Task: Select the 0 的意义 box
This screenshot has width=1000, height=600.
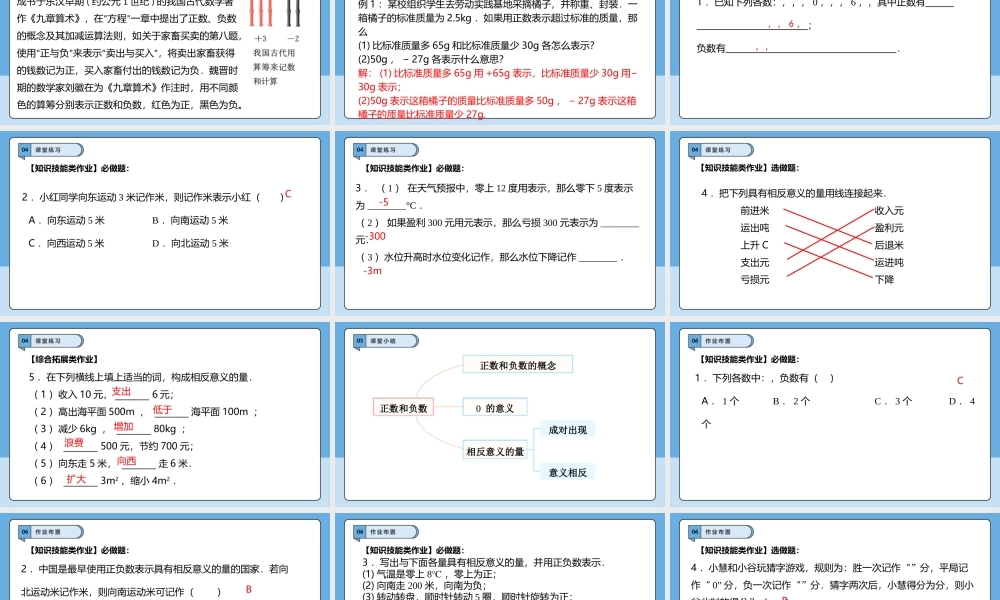Action: (x=495, y=408)
